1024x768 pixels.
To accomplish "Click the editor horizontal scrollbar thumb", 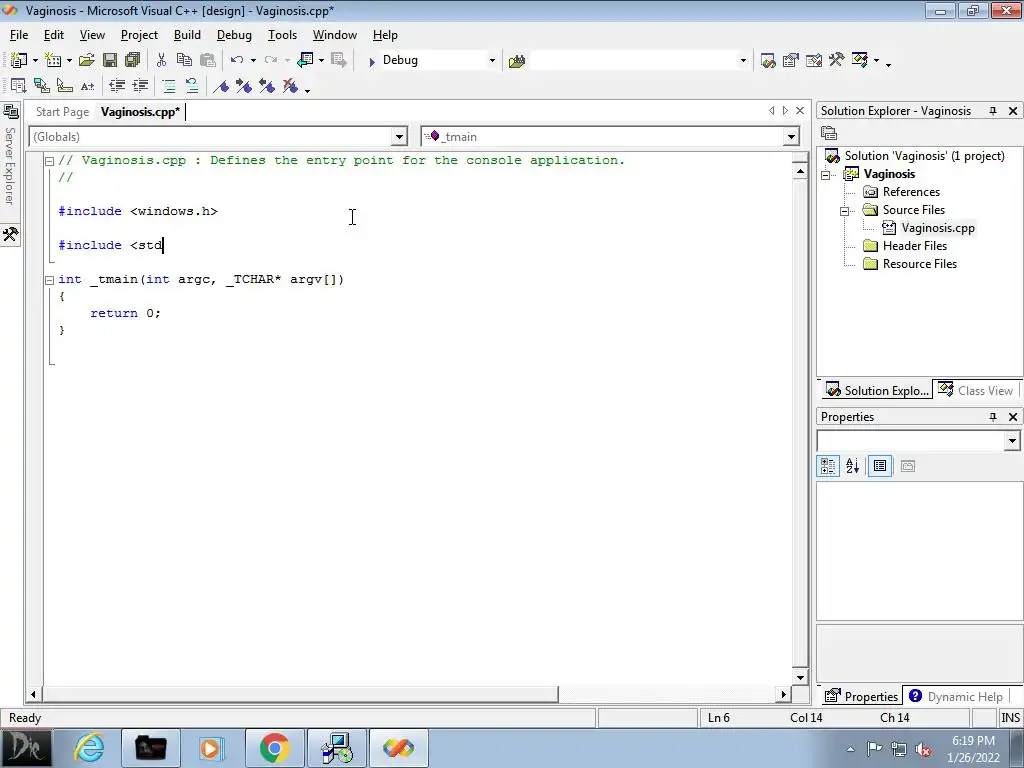I will [299, 694].
